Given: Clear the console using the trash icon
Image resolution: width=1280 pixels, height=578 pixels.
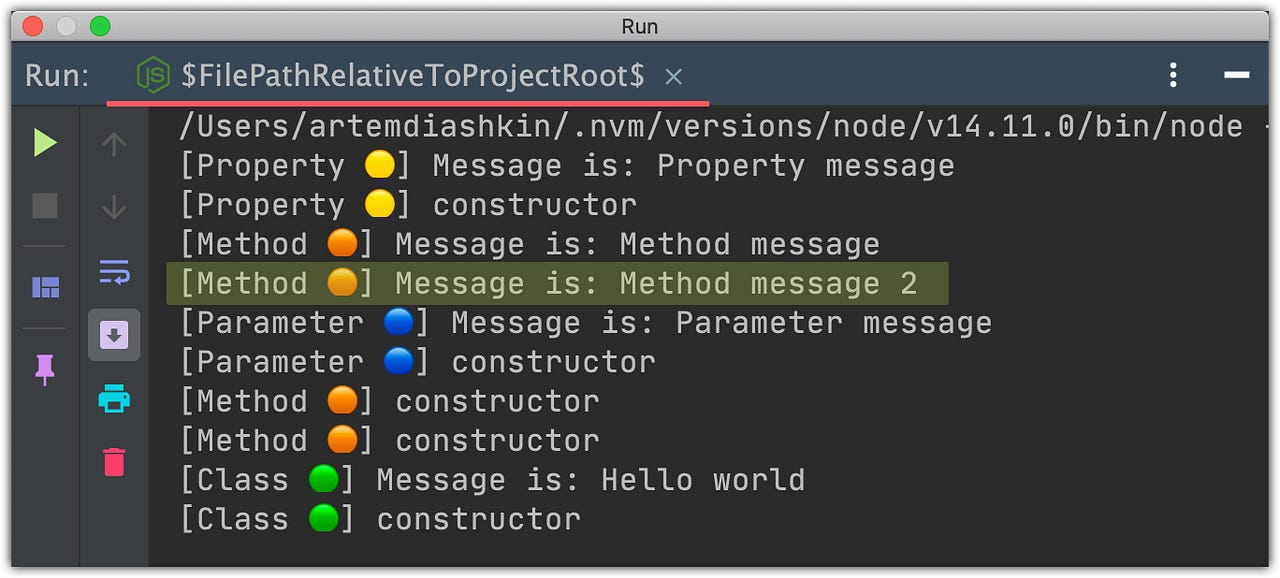Looking at the screenshot, I should click(x=113, y=461).
